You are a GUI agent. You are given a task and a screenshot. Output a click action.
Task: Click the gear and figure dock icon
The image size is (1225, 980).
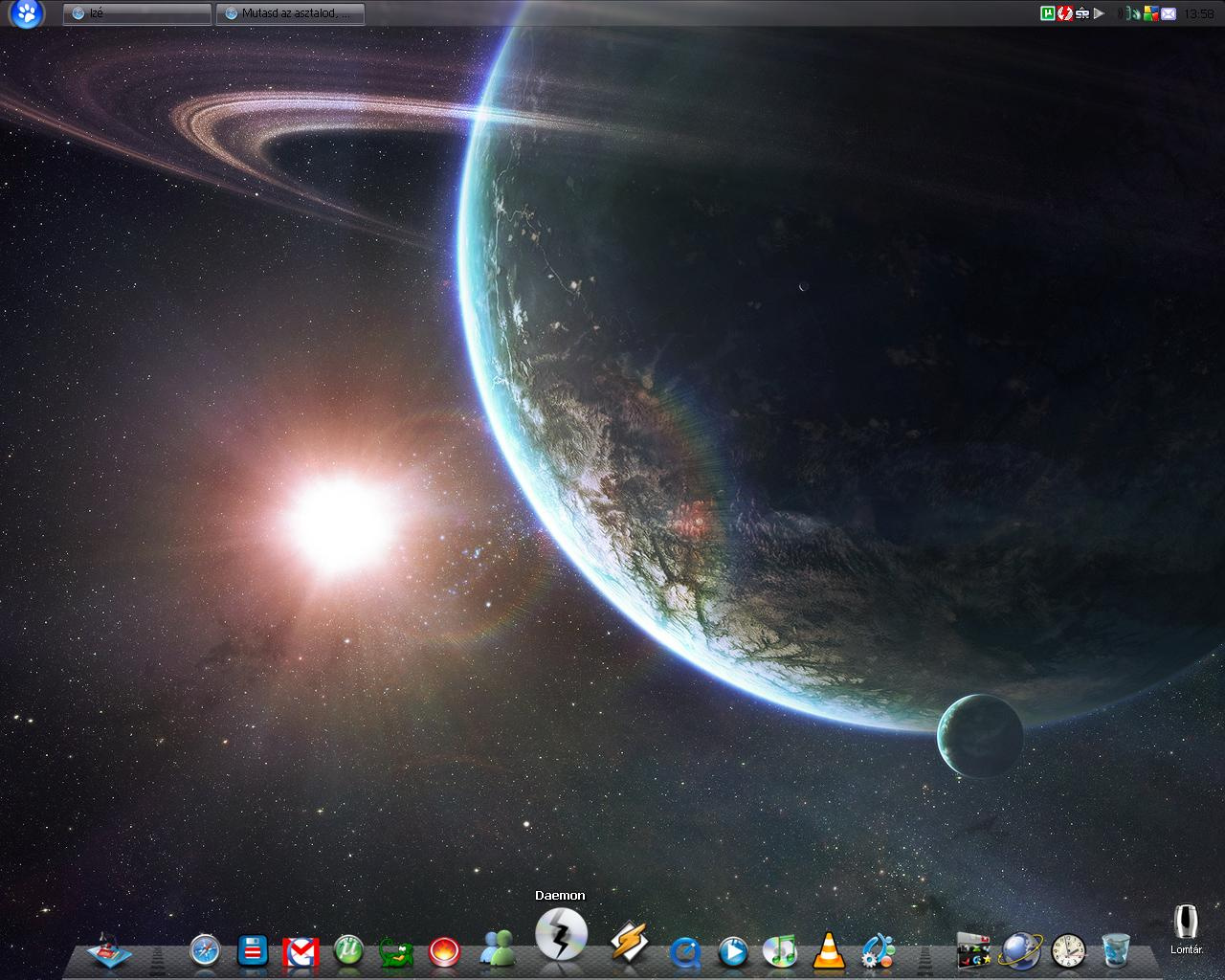878,950
